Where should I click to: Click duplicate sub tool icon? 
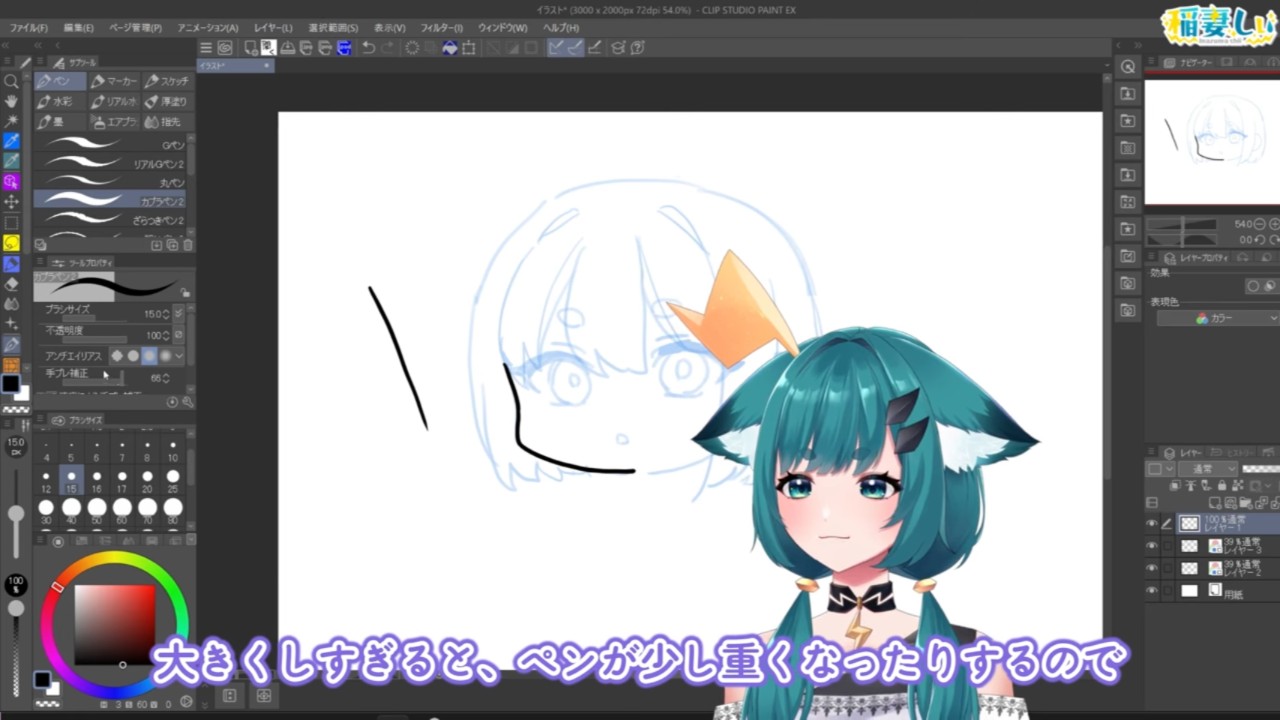pyautogui.click(x=171, y=245)
